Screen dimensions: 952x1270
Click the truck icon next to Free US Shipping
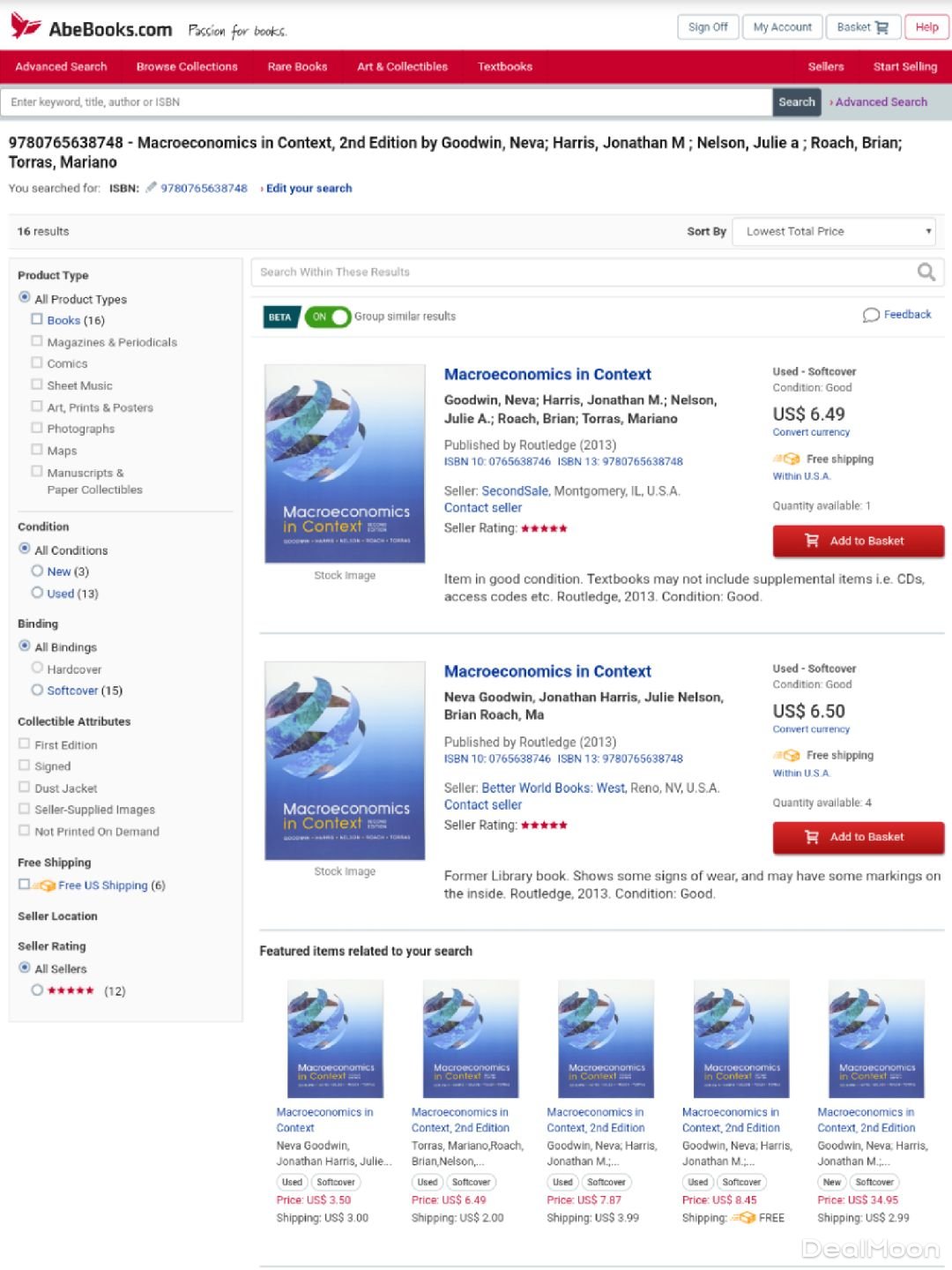pos(44,885)
